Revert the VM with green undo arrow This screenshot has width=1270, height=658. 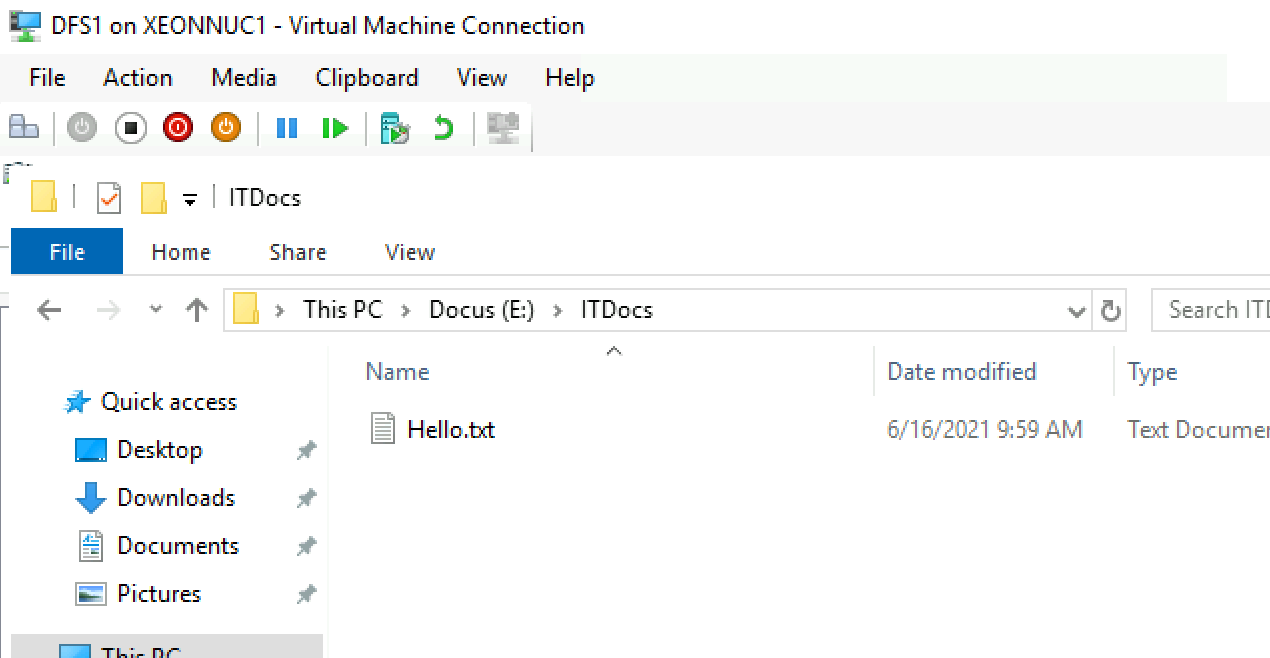[x=443, y=128]
